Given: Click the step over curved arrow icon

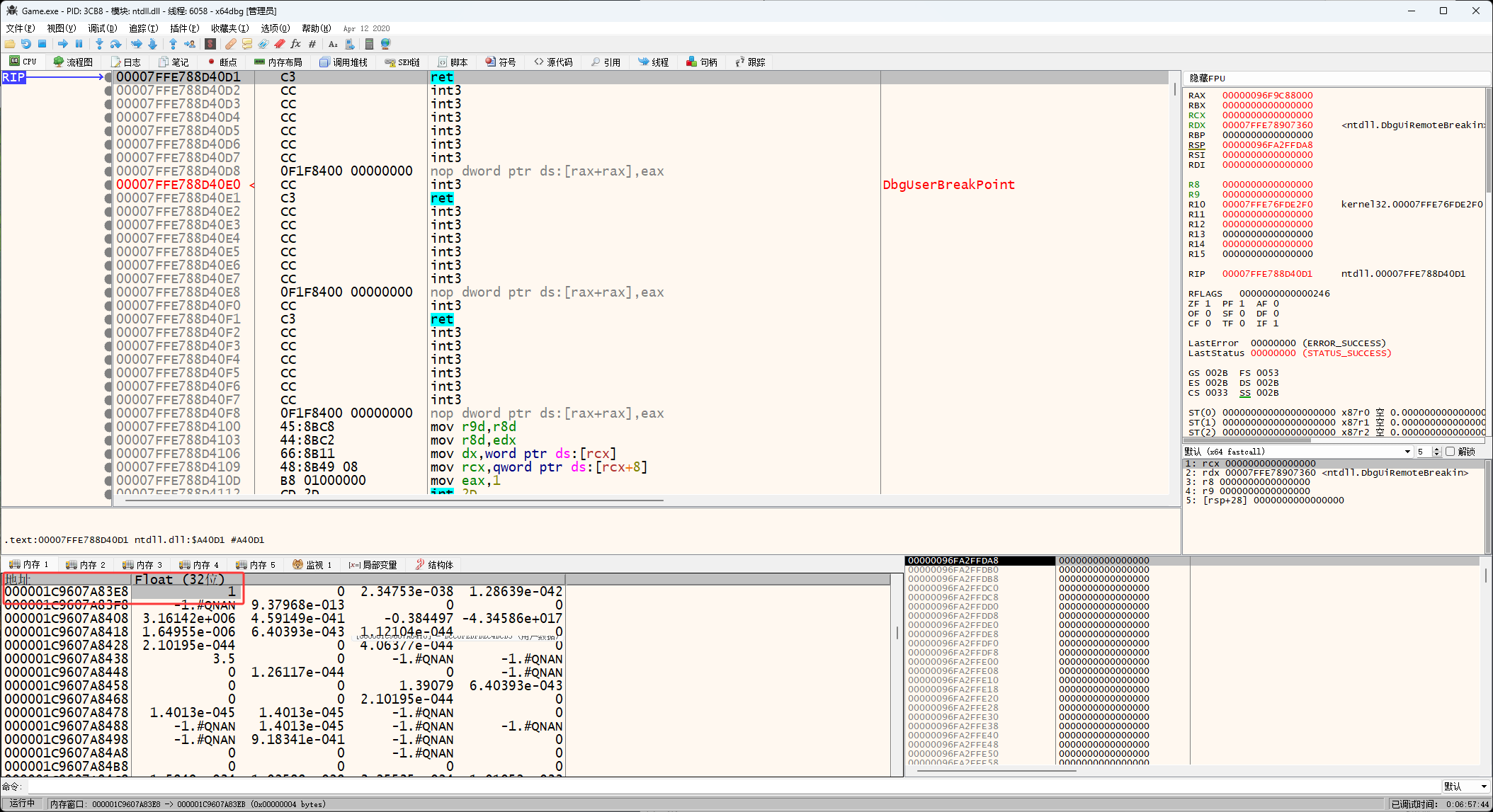Looking at the screenshot, I should click(x=115, y=44).
